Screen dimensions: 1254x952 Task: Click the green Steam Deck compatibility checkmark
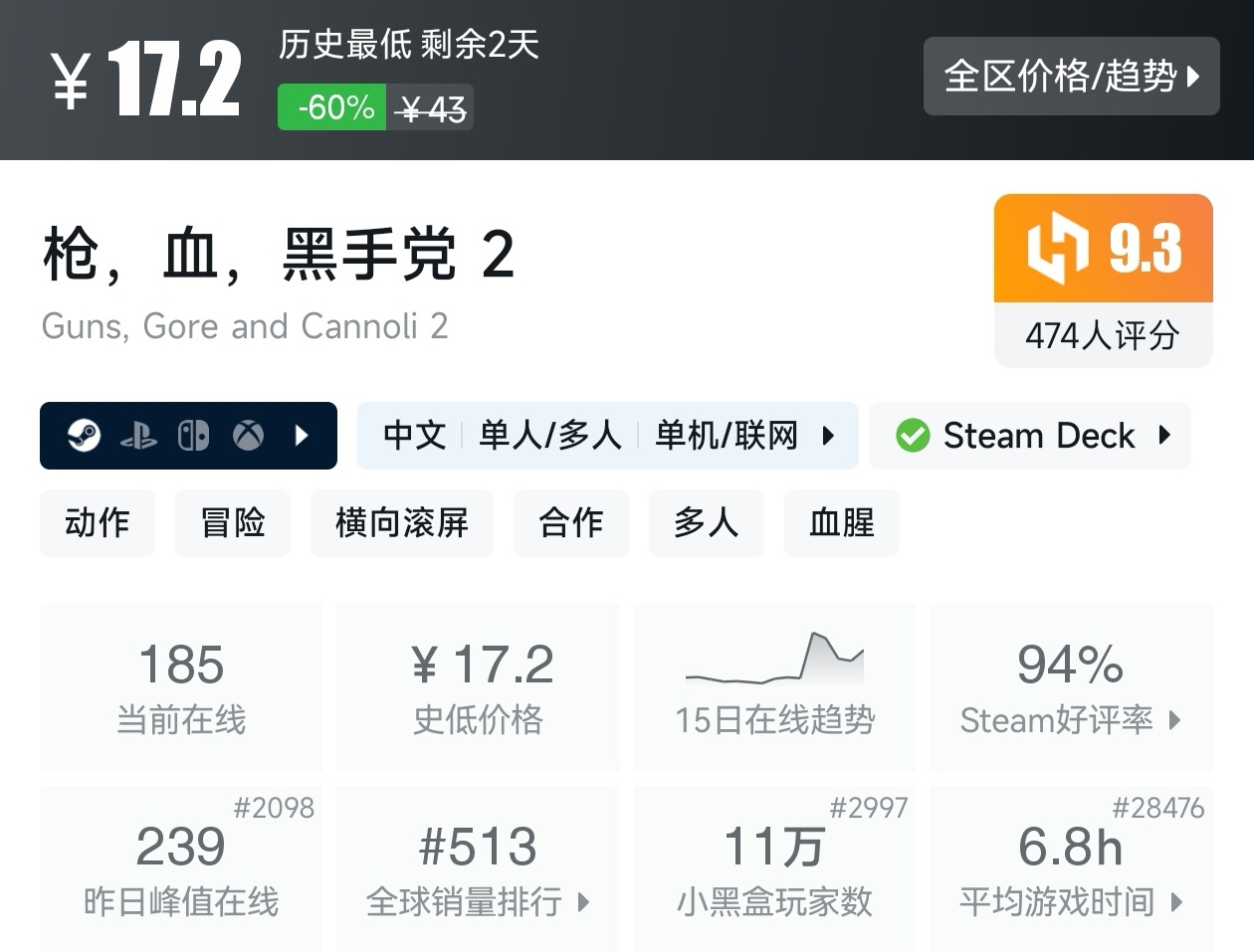click(x=913, y=435)
